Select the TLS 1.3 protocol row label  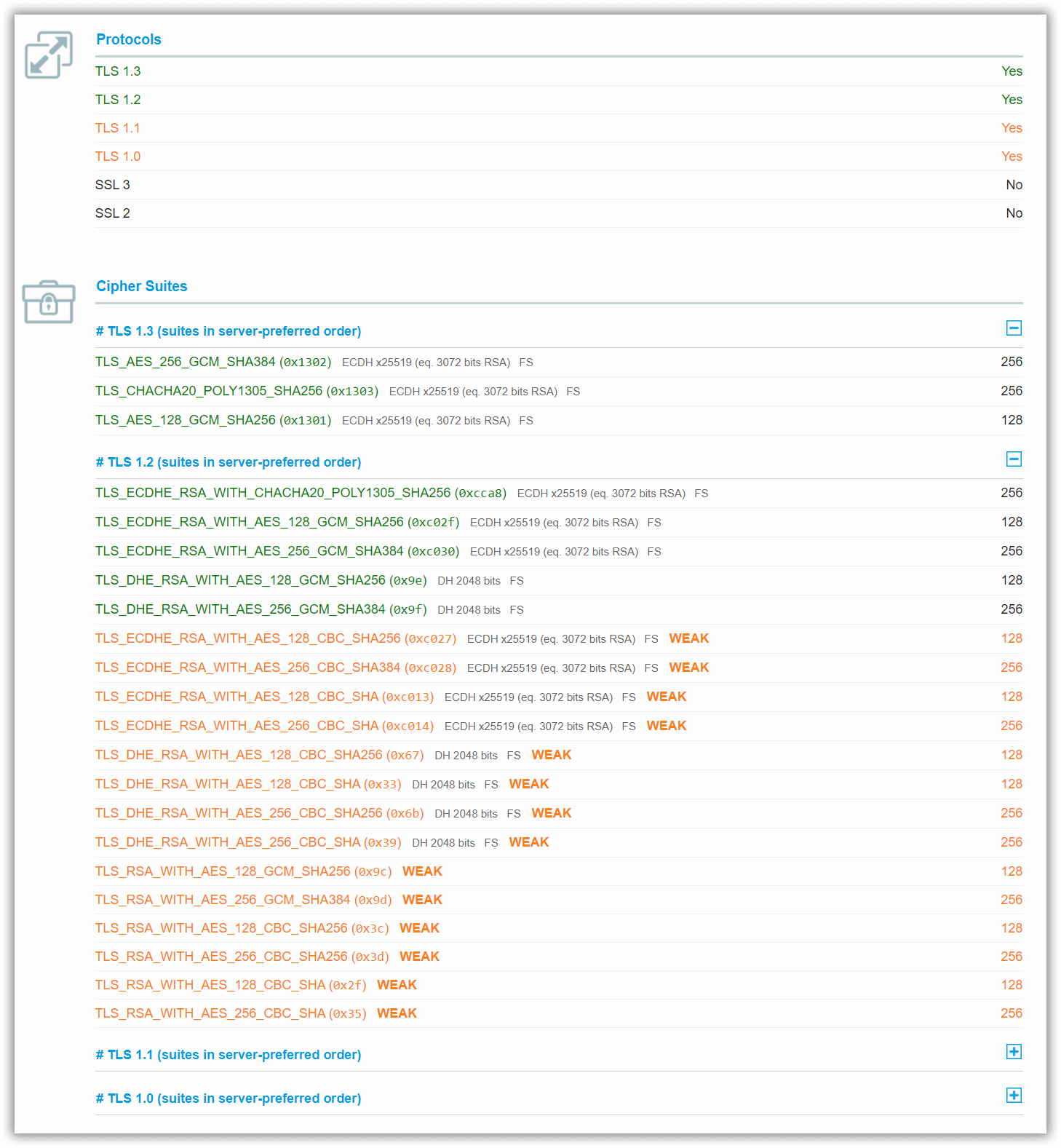118,71
